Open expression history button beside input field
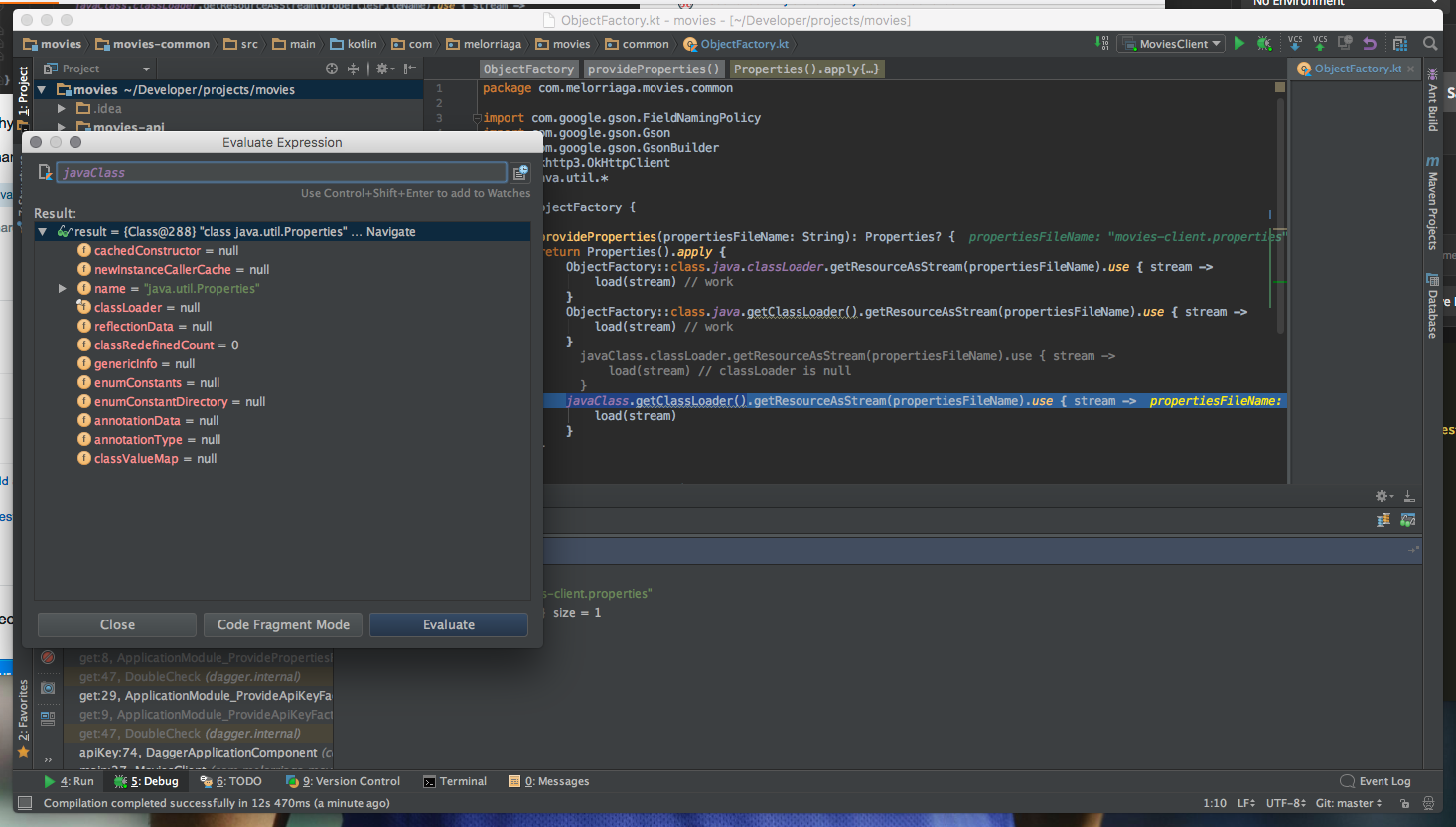This screenshot has width=1456, height=827. [x=520, y=172]
